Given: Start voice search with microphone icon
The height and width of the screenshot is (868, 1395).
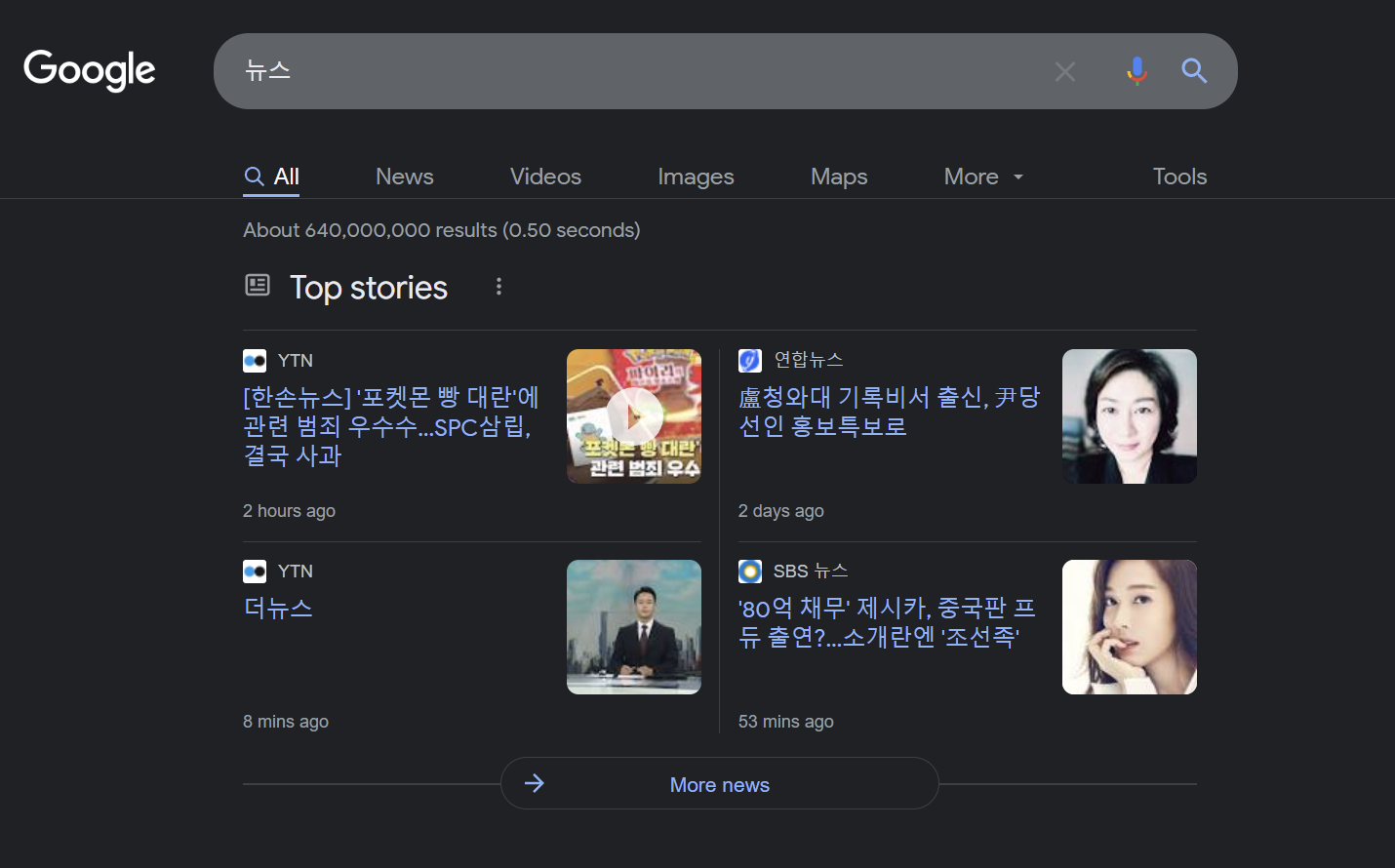Looking at the screenshot, I should [x=1136, y=70].
